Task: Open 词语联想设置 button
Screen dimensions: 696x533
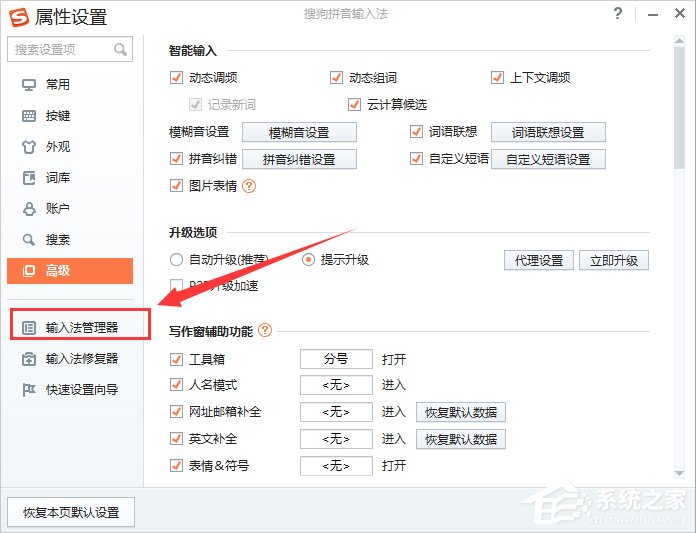Action: tap(548, 132)
